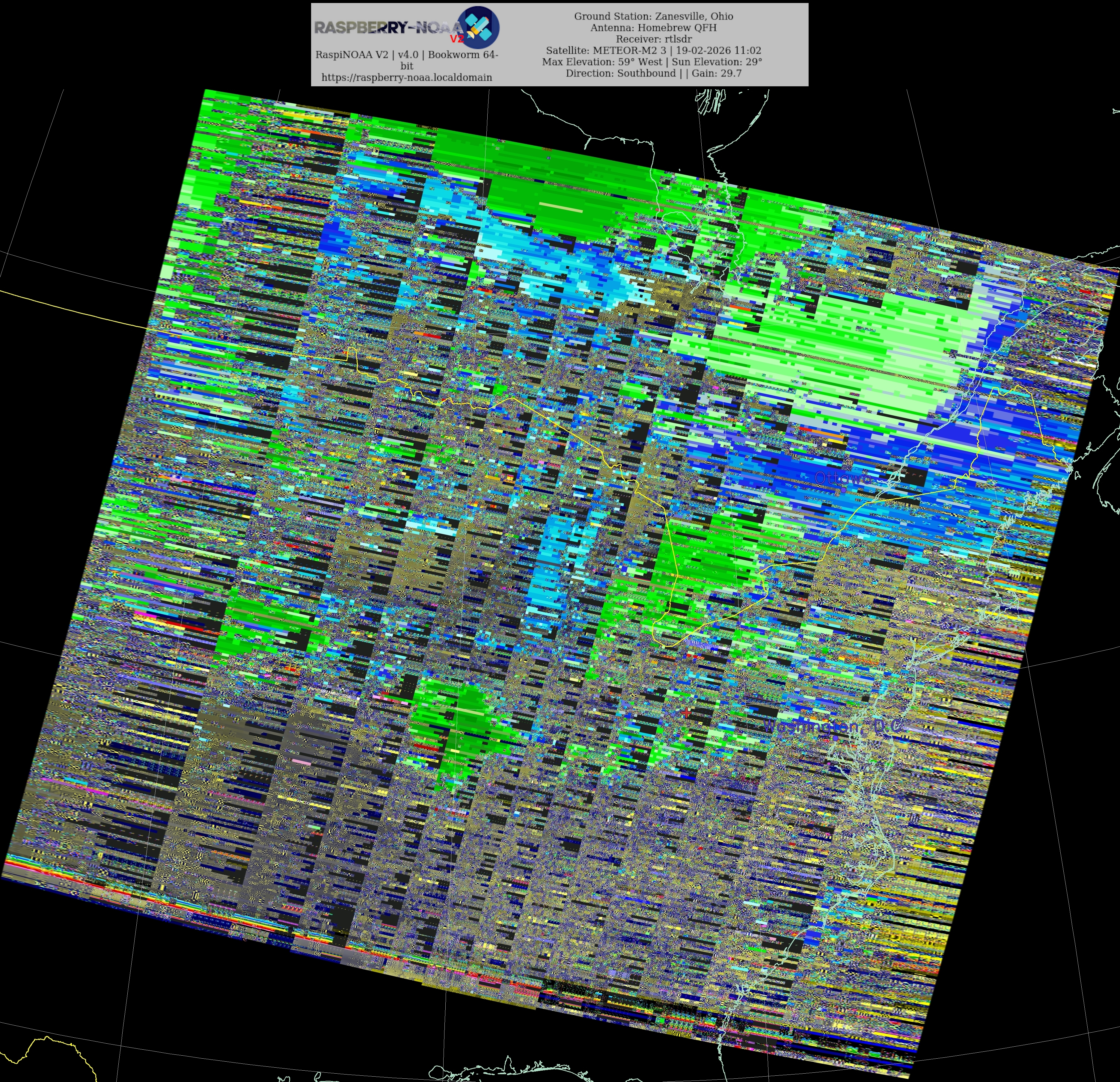Click the 'Antenna: Homebrew QFH' line
Screen dimensions: 1120x1082
(653, 28)
